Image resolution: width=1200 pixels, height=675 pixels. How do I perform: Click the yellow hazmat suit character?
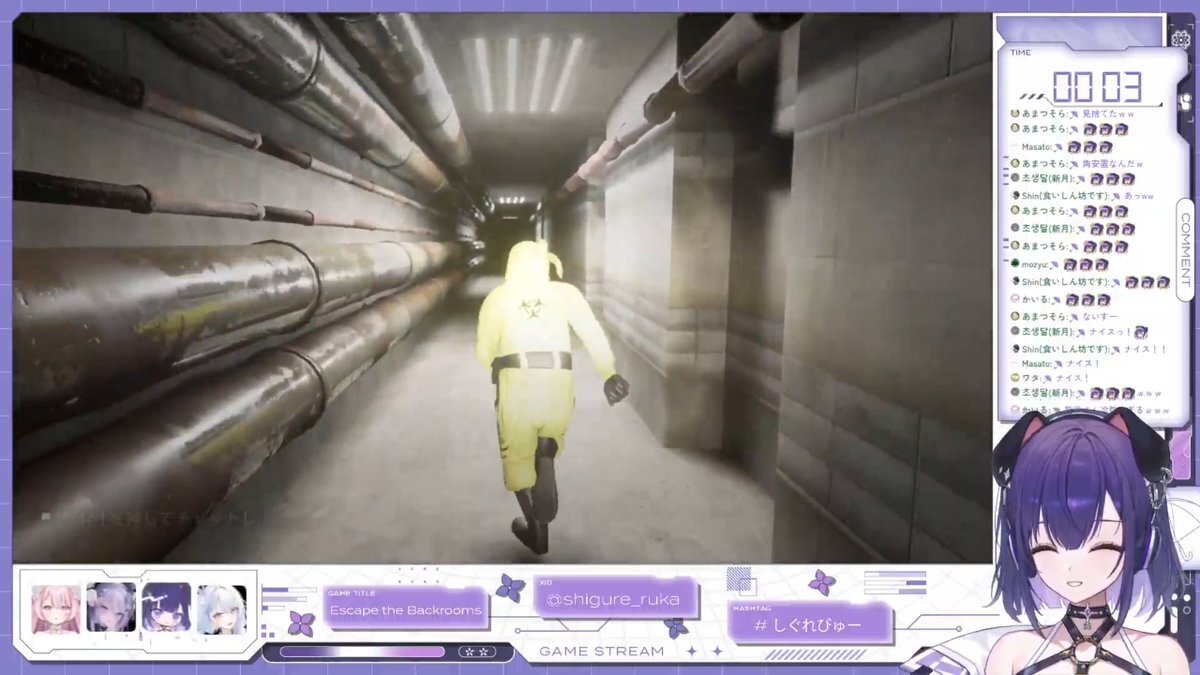[546, 395]
